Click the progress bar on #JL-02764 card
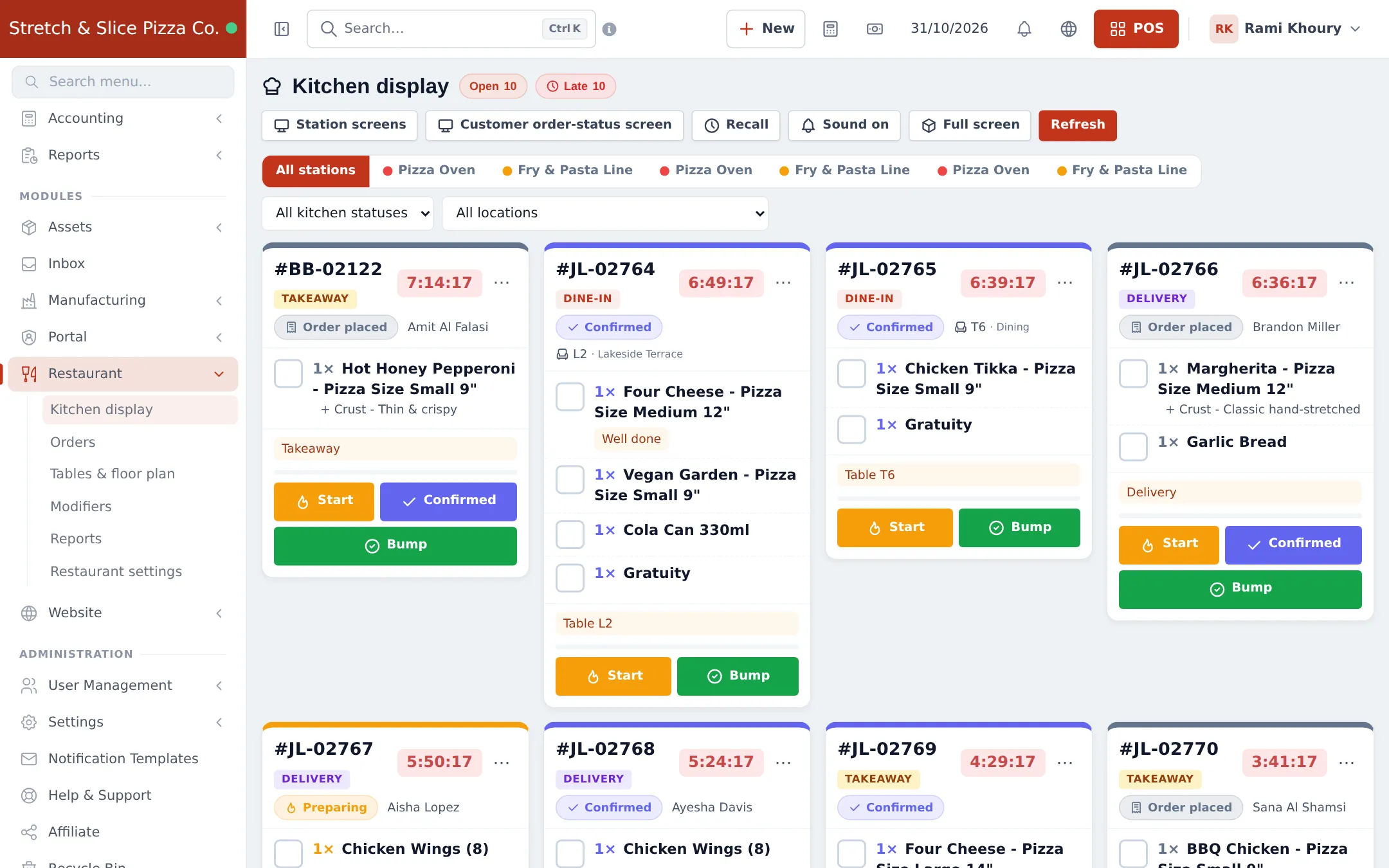 pos(677,646)
